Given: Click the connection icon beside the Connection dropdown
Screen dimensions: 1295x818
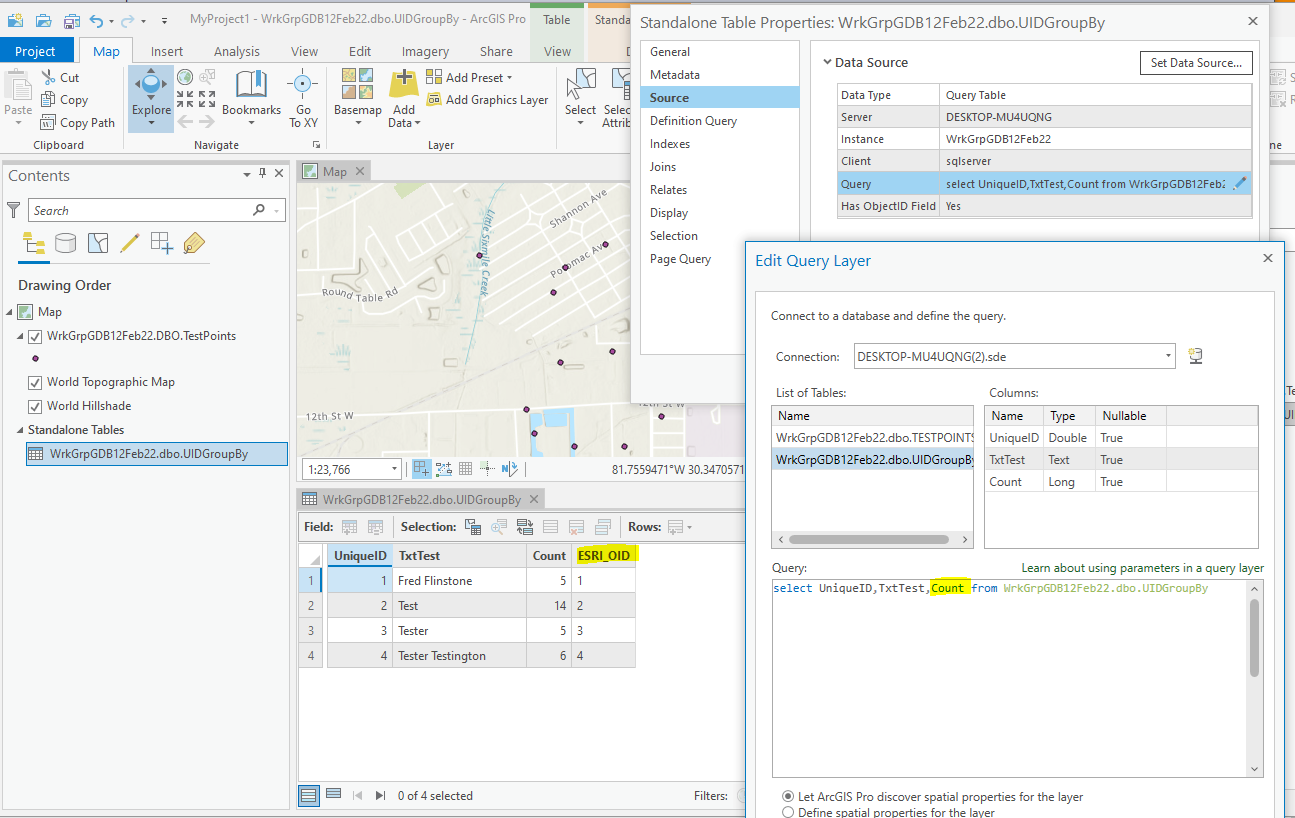Looking at the screenshot, I should [1194, 357].
